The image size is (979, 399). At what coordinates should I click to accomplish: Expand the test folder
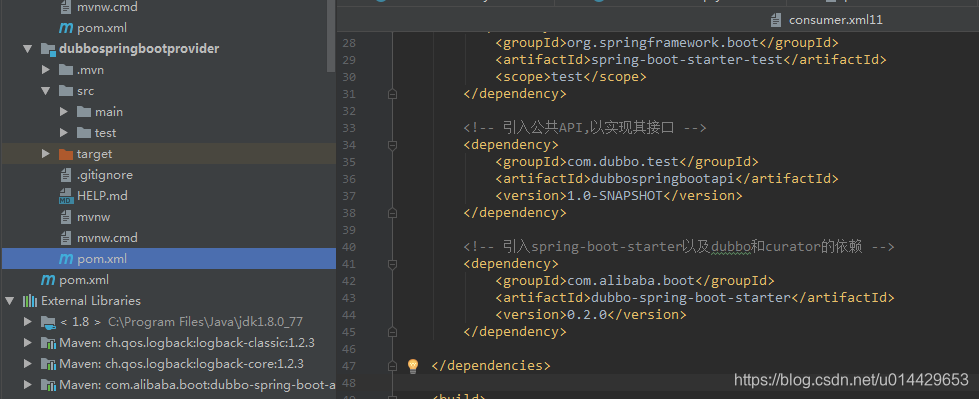point(64,133)
